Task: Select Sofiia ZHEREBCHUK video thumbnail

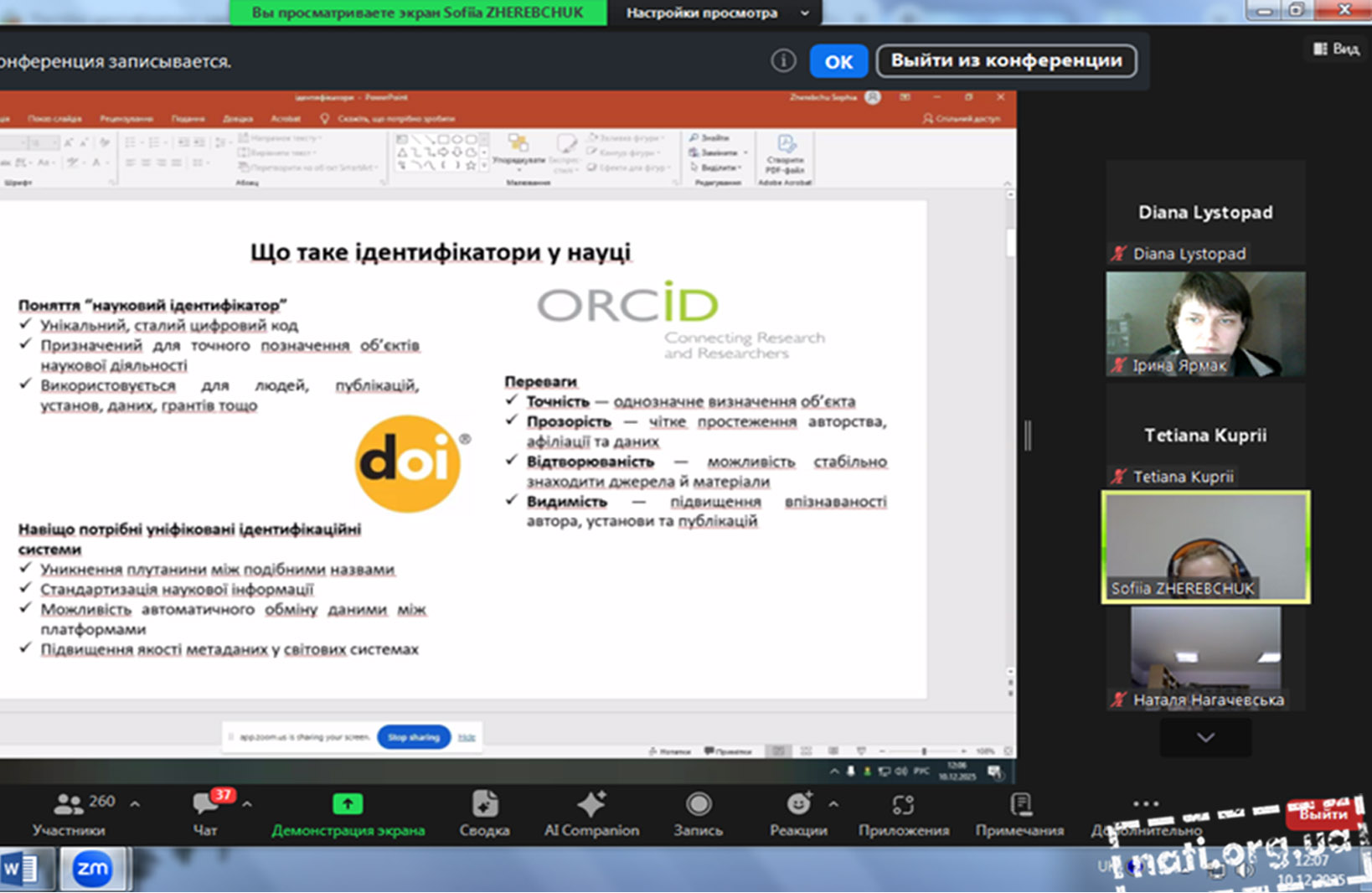Action: pos(1205,546)
